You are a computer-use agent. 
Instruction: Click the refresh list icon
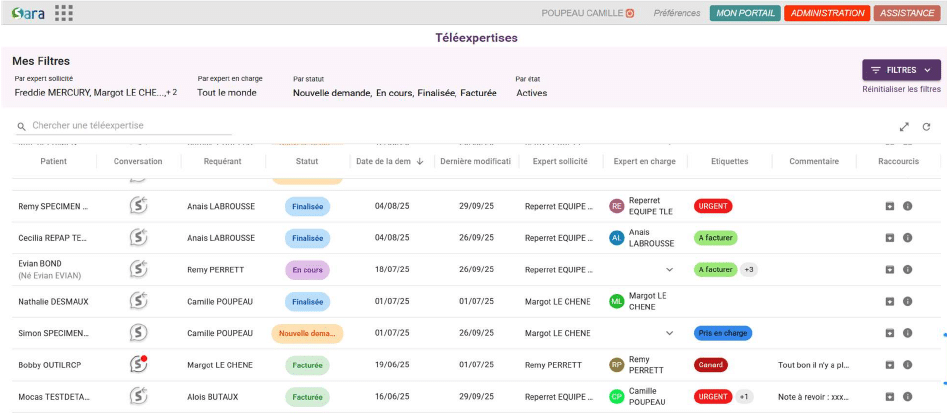pyautogui.click(x=926, y=127)
